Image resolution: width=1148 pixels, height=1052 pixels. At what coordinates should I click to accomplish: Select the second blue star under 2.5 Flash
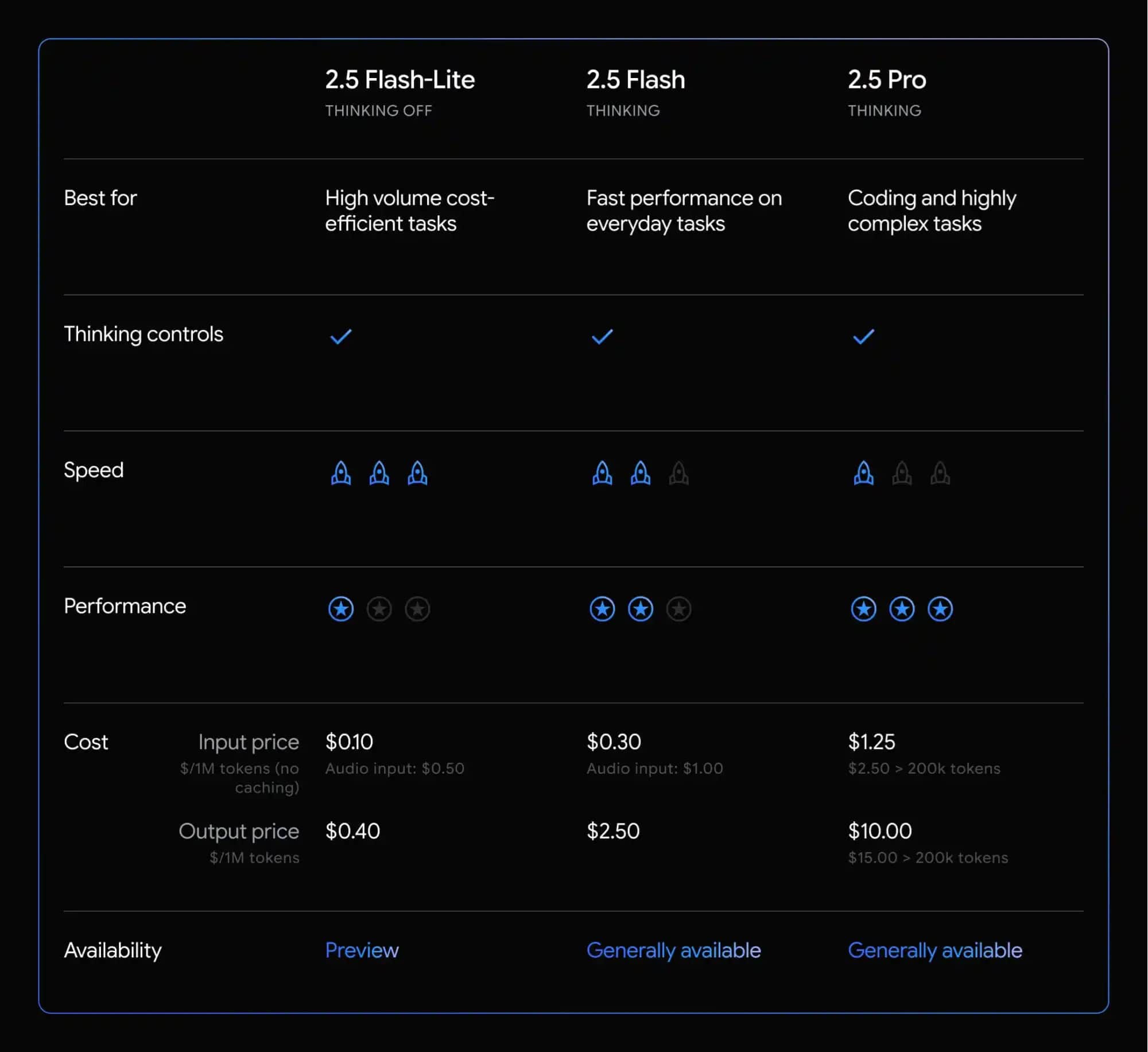[x=641, y=609]
